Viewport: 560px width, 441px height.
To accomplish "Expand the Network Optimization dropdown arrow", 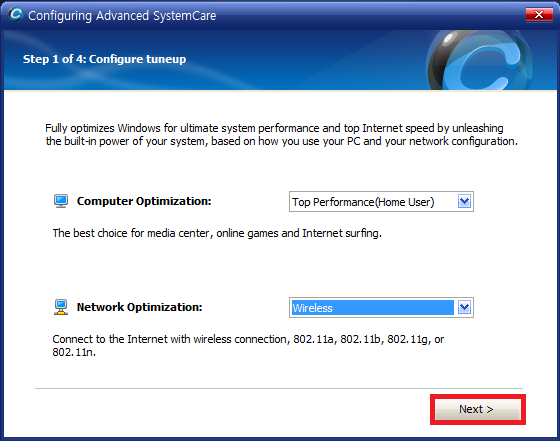I will point(464,307).
